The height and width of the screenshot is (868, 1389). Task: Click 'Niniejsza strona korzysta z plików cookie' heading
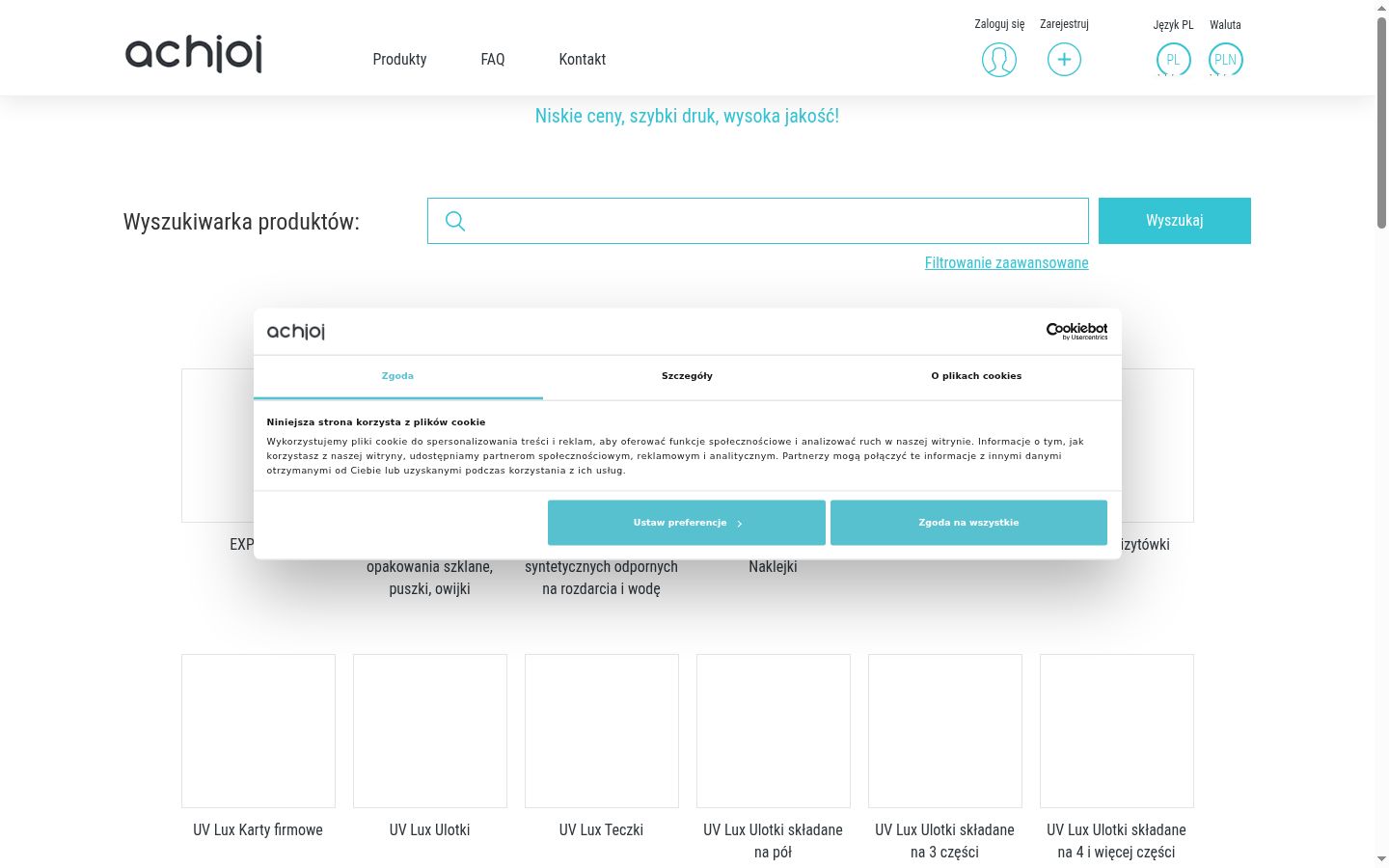pyautogui.click(x=376, y=422)
